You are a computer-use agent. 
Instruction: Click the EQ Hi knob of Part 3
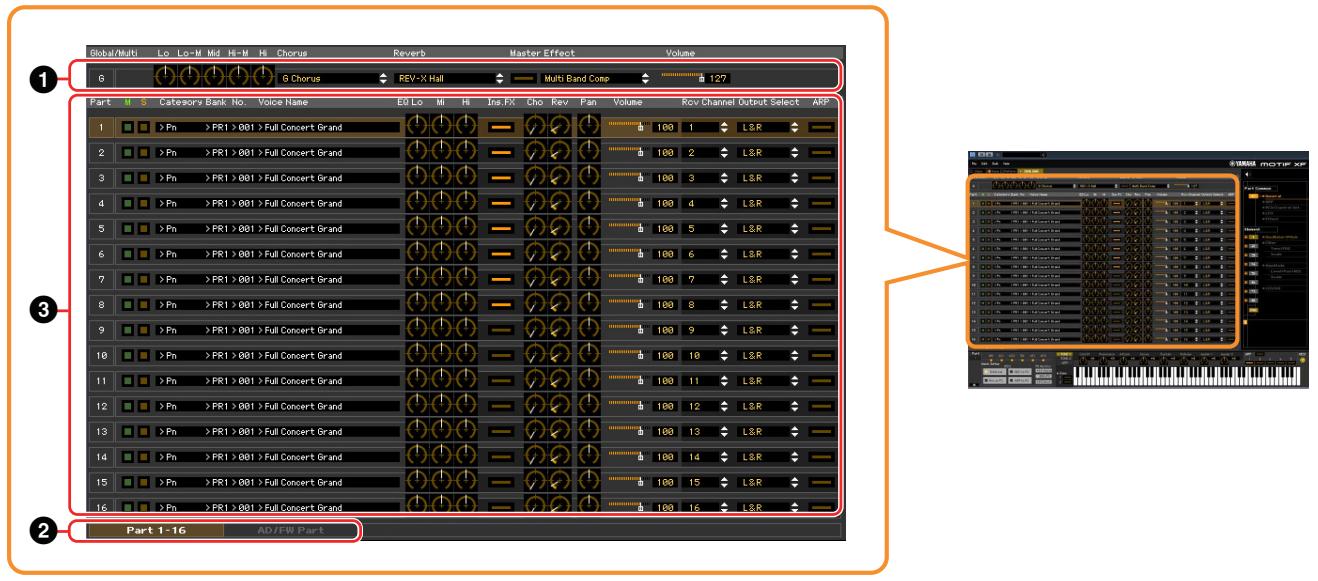(x=465, y=178)
